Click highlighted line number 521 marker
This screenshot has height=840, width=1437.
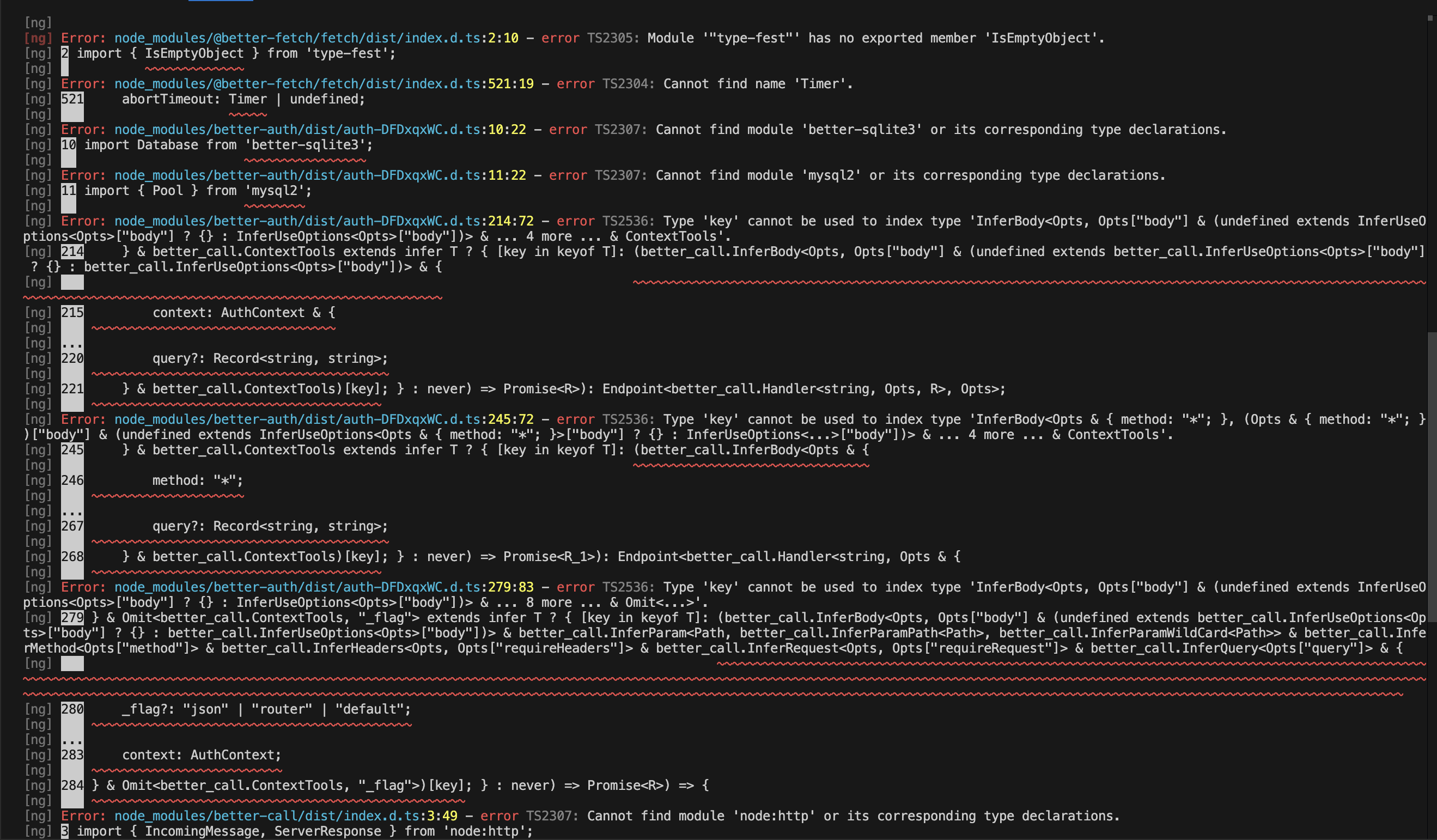pyautogui.click(x=72, y=99)
